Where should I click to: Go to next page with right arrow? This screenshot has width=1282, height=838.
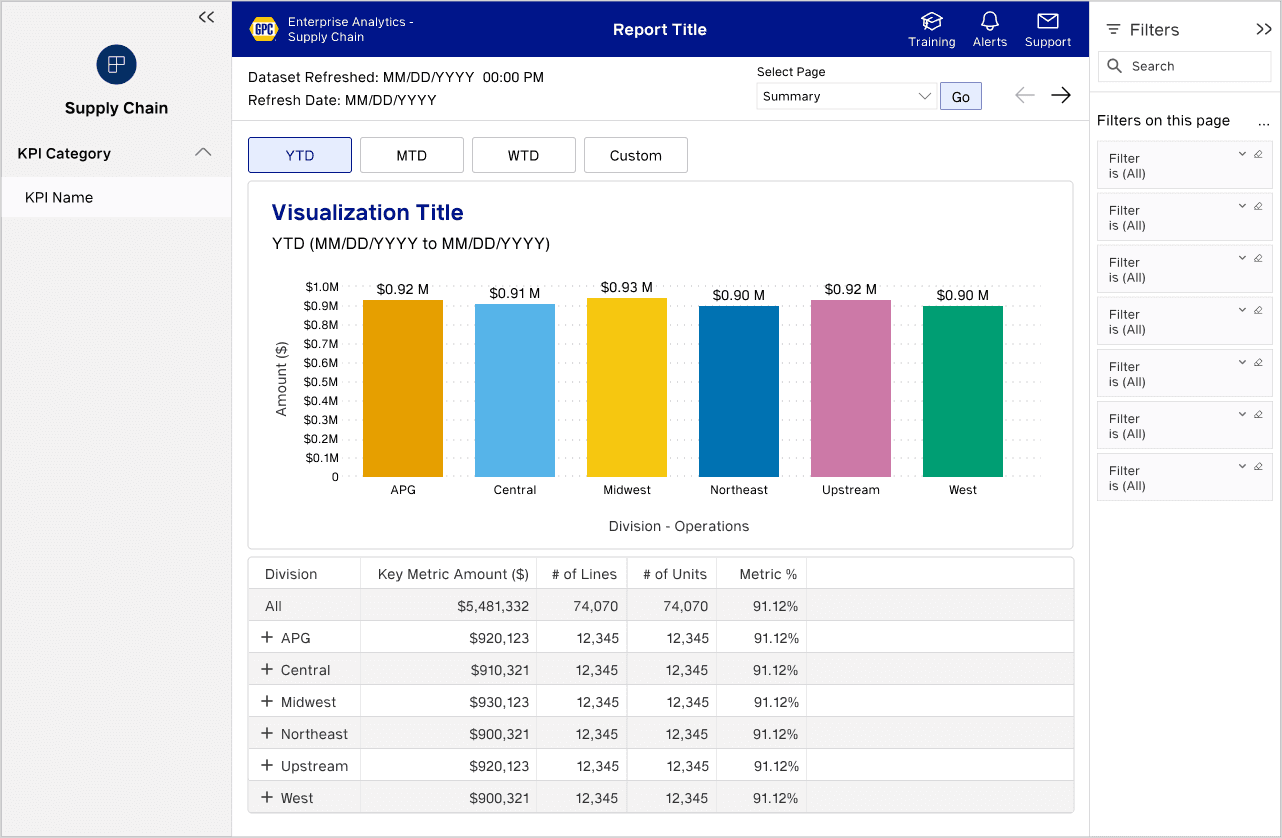coord(1061,95)
